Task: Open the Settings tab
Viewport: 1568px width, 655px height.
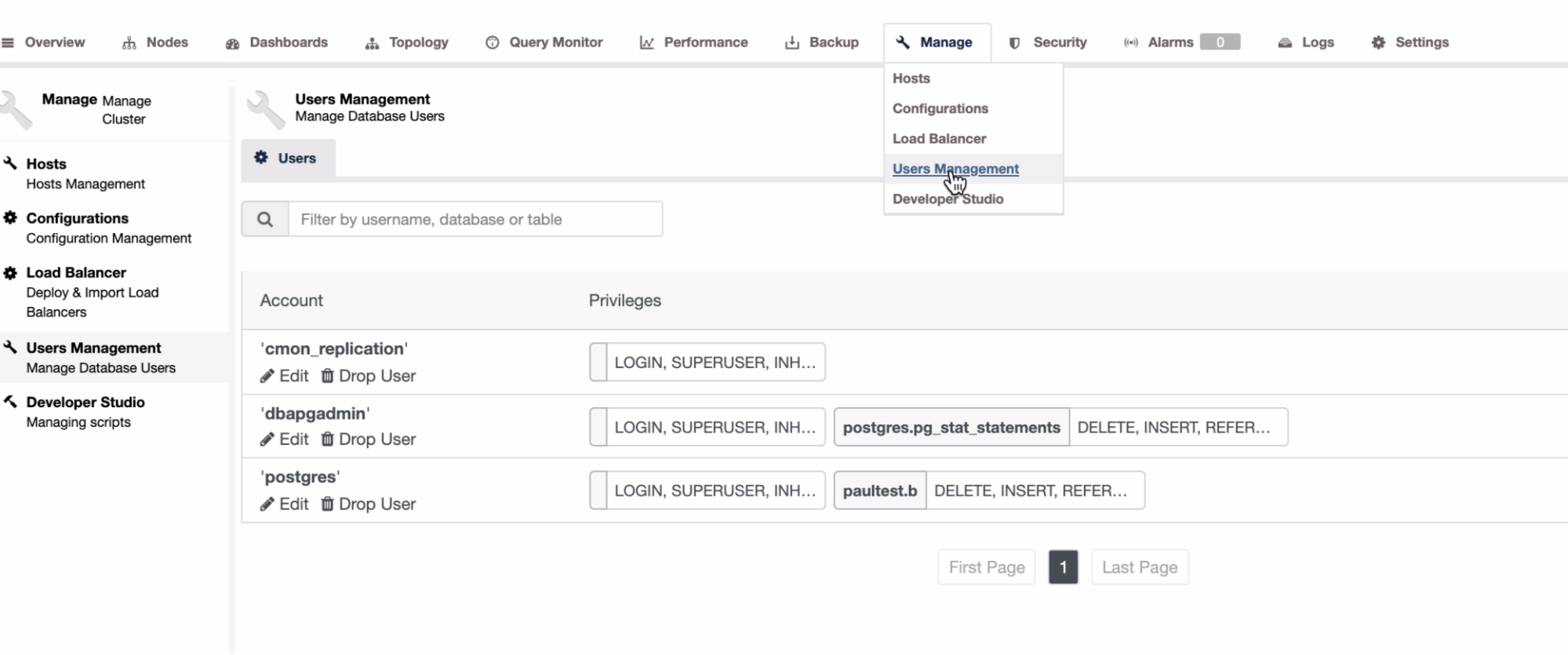Action: pyautogui.click(x=1410, y=42)
